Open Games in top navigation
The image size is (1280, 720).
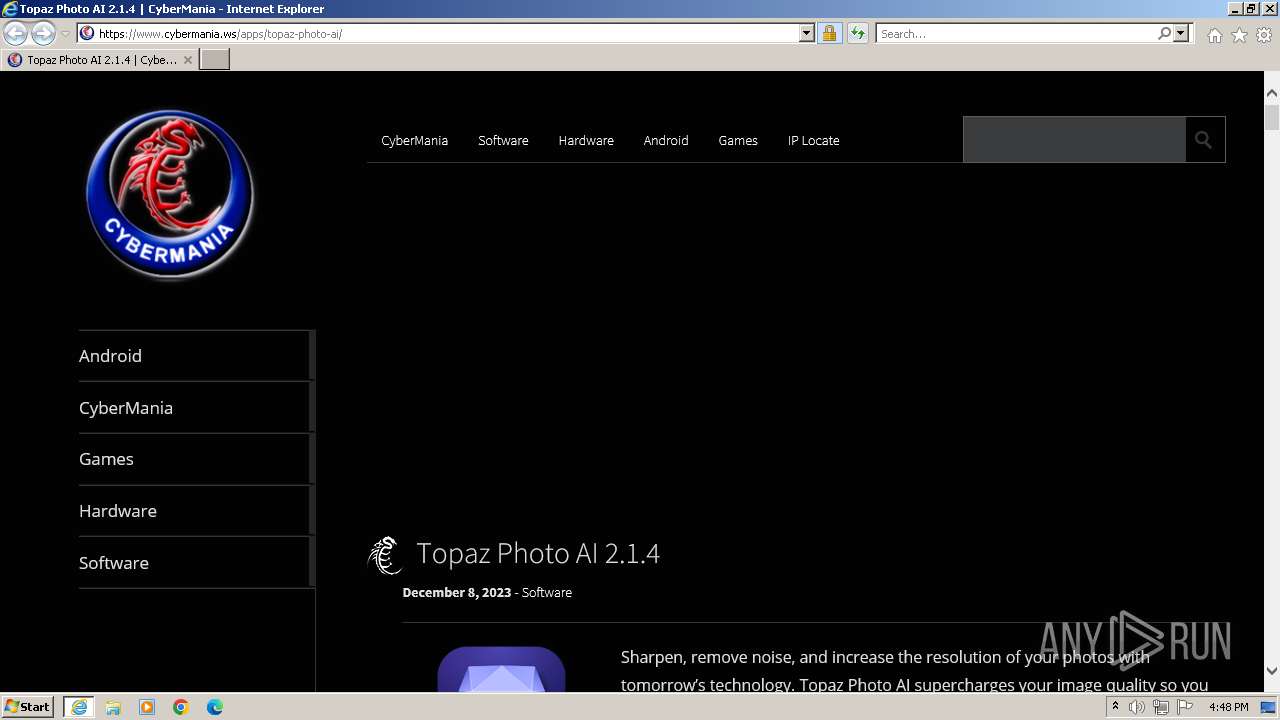(x=738, y=140)
